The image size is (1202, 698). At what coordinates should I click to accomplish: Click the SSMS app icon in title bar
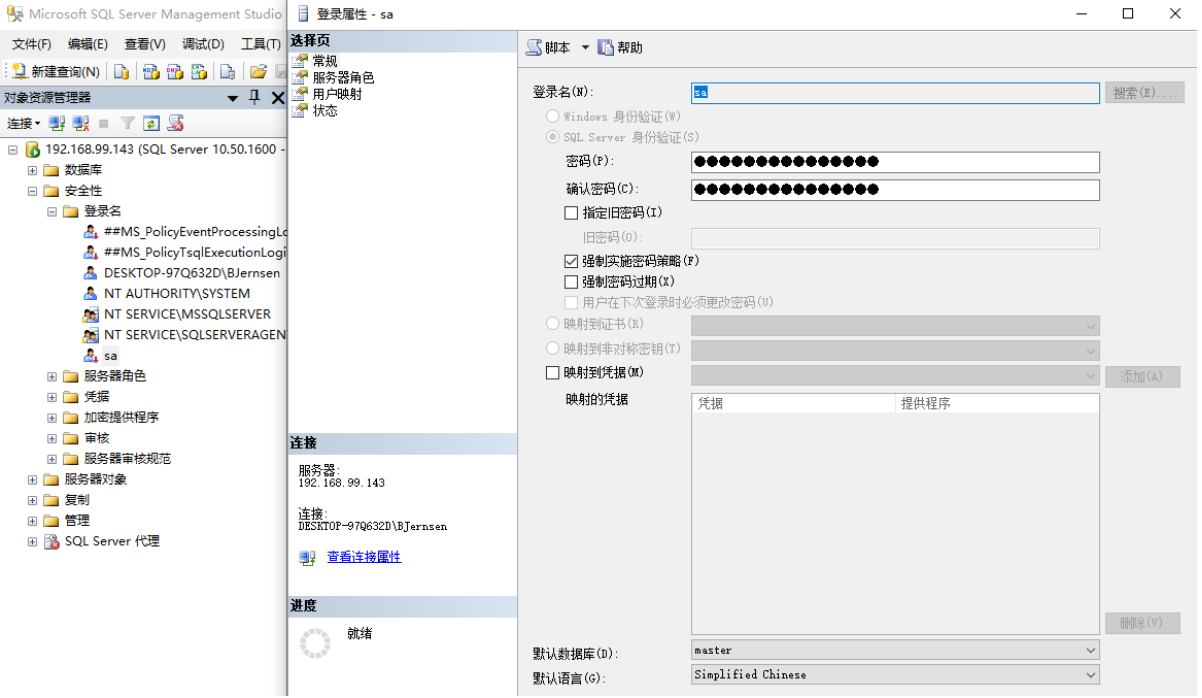[15, 14]
